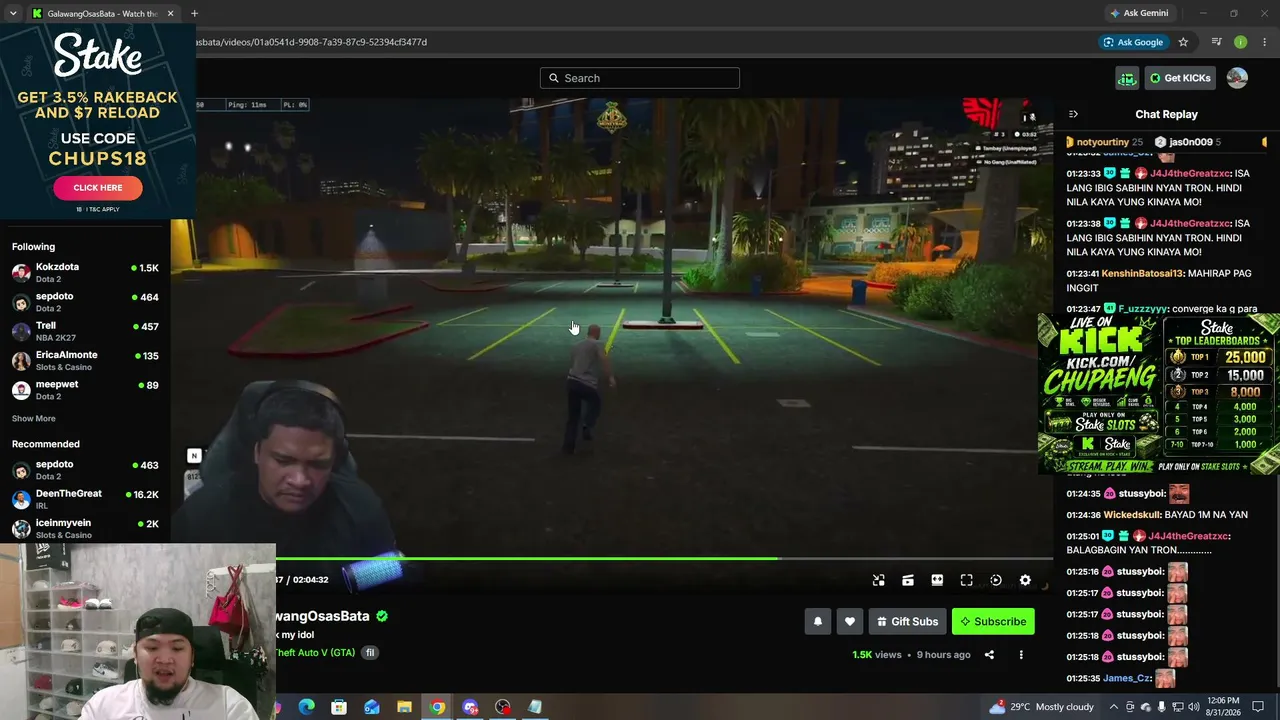Click the jas0n009 top gifter entry
The width and height of the screenshot is (1280, 720).
pos(1188,142)
